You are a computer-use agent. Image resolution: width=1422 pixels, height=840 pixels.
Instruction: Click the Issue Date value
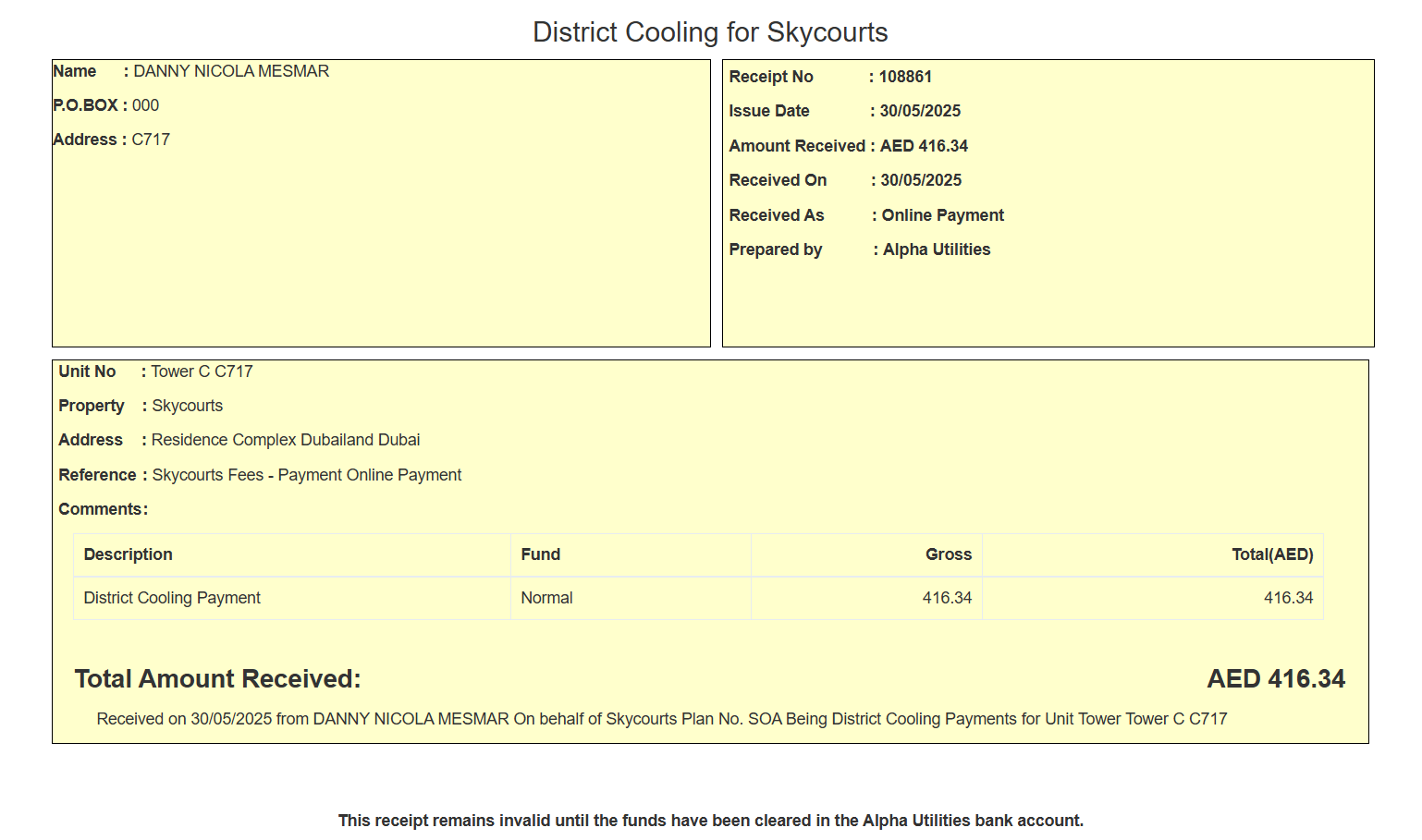coord(920,111)
